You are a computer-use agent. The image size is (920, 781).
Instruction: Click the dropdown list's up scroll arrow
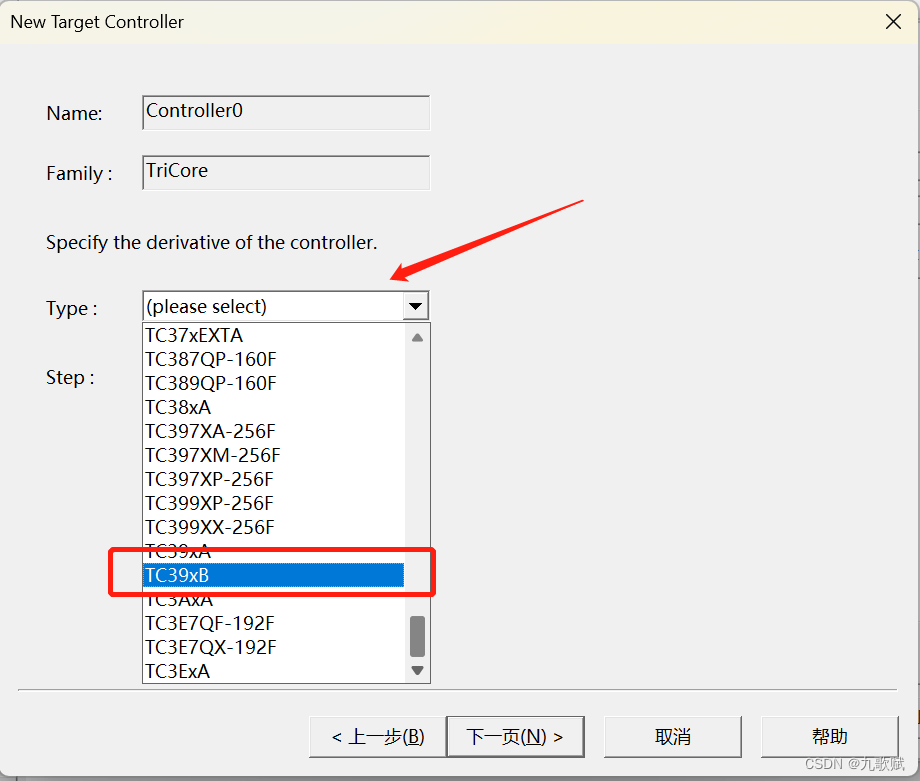[417, 338]
